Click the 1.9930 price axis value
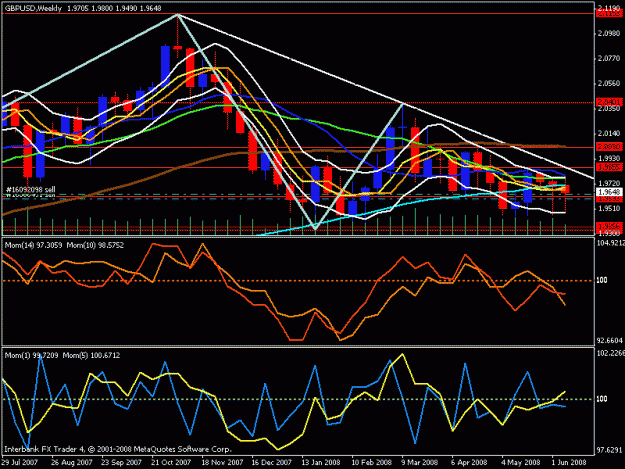Screen dimensions: 625x469 (x=609, y=159)
